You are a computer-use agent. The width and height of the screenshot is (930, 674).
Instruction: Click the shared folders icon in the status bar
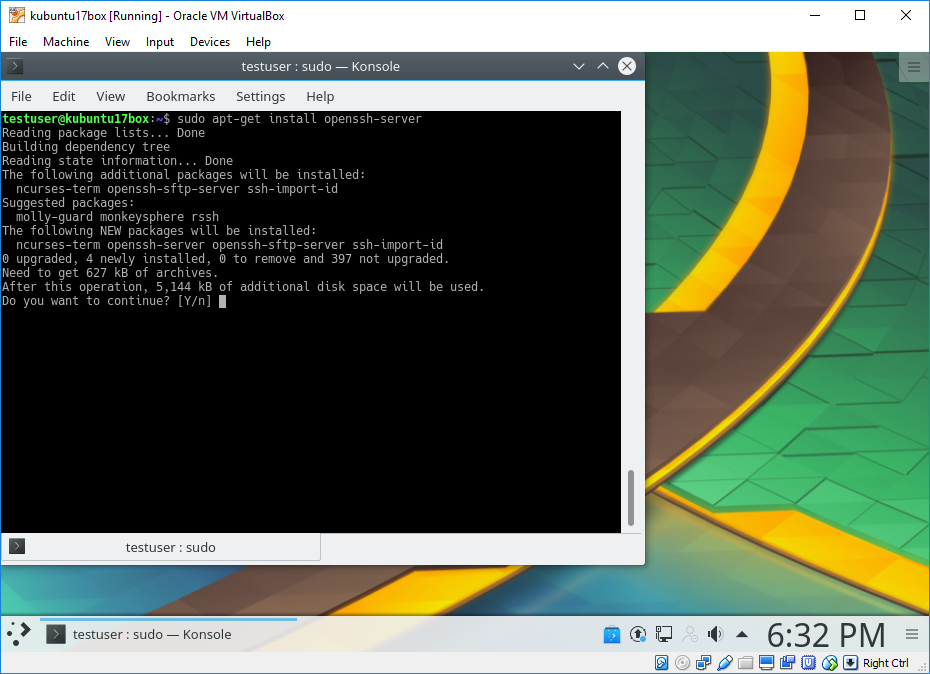click(746, 662)
